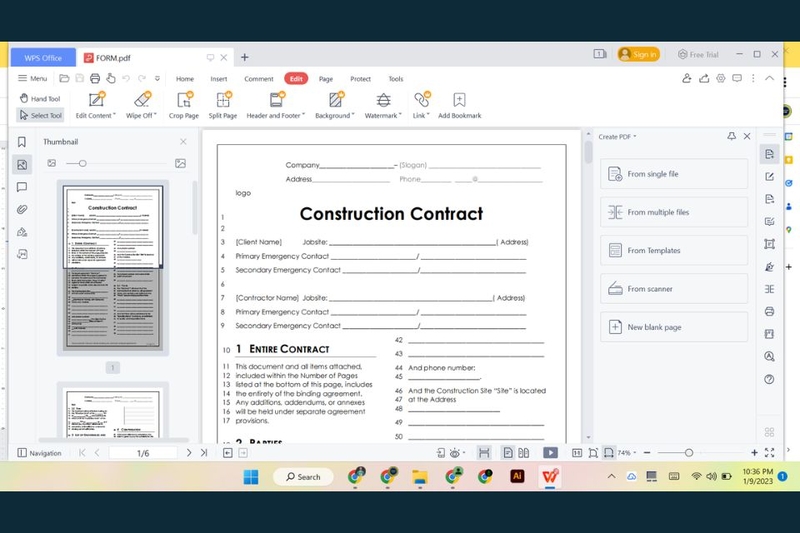The width and height of the screenshot is (800, 533).
Task: Open the Bookmark sidebar panel
Action: (x=22, y=142)
